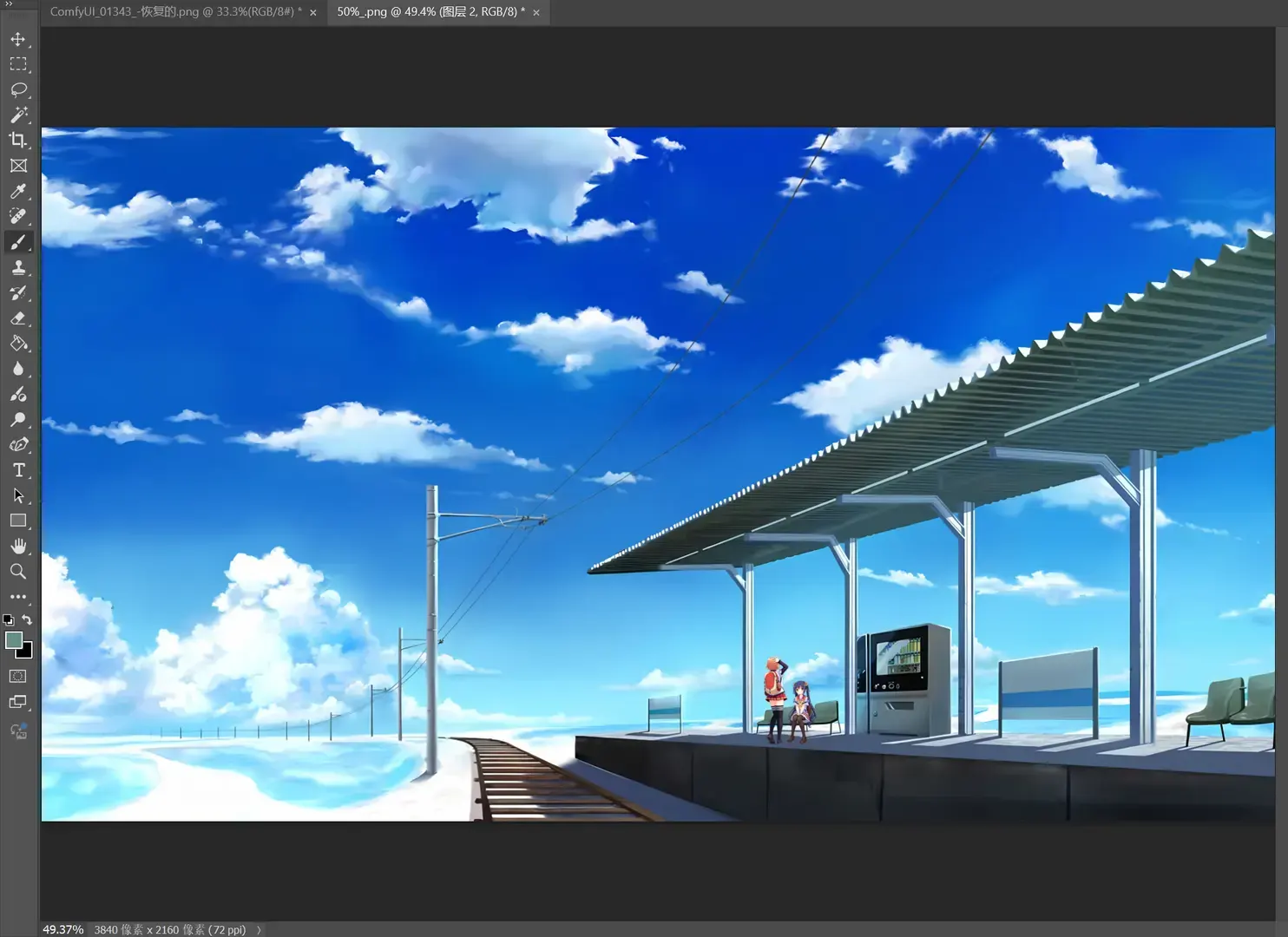Swap foreground and background colors

(x=27, y=619)
